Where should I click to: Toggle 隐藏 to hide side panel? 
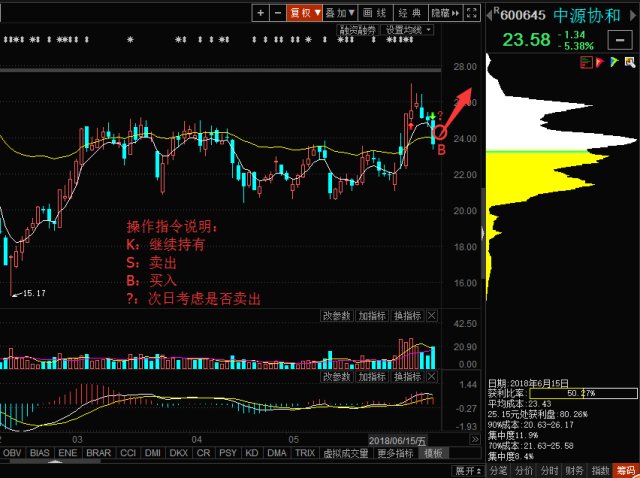pos(445,13)
